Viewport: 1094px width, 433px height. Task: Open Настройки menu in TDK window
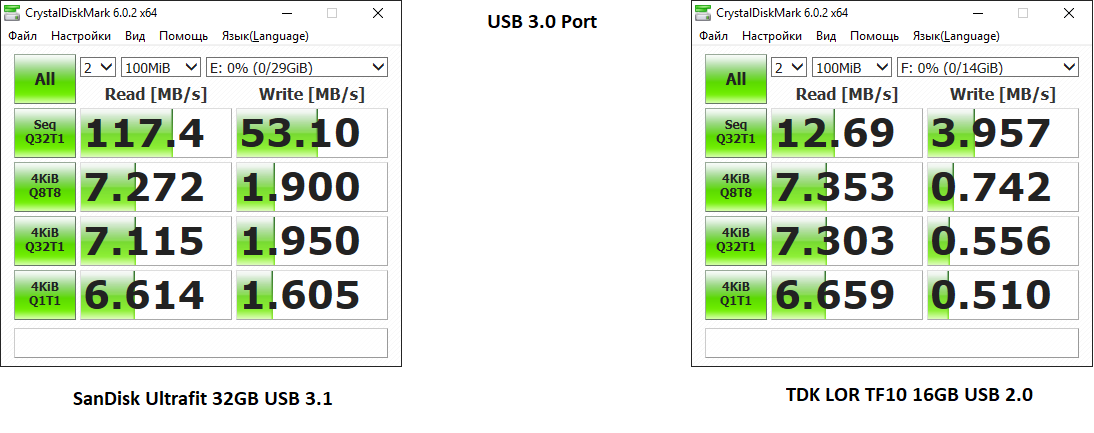(772, 36)
